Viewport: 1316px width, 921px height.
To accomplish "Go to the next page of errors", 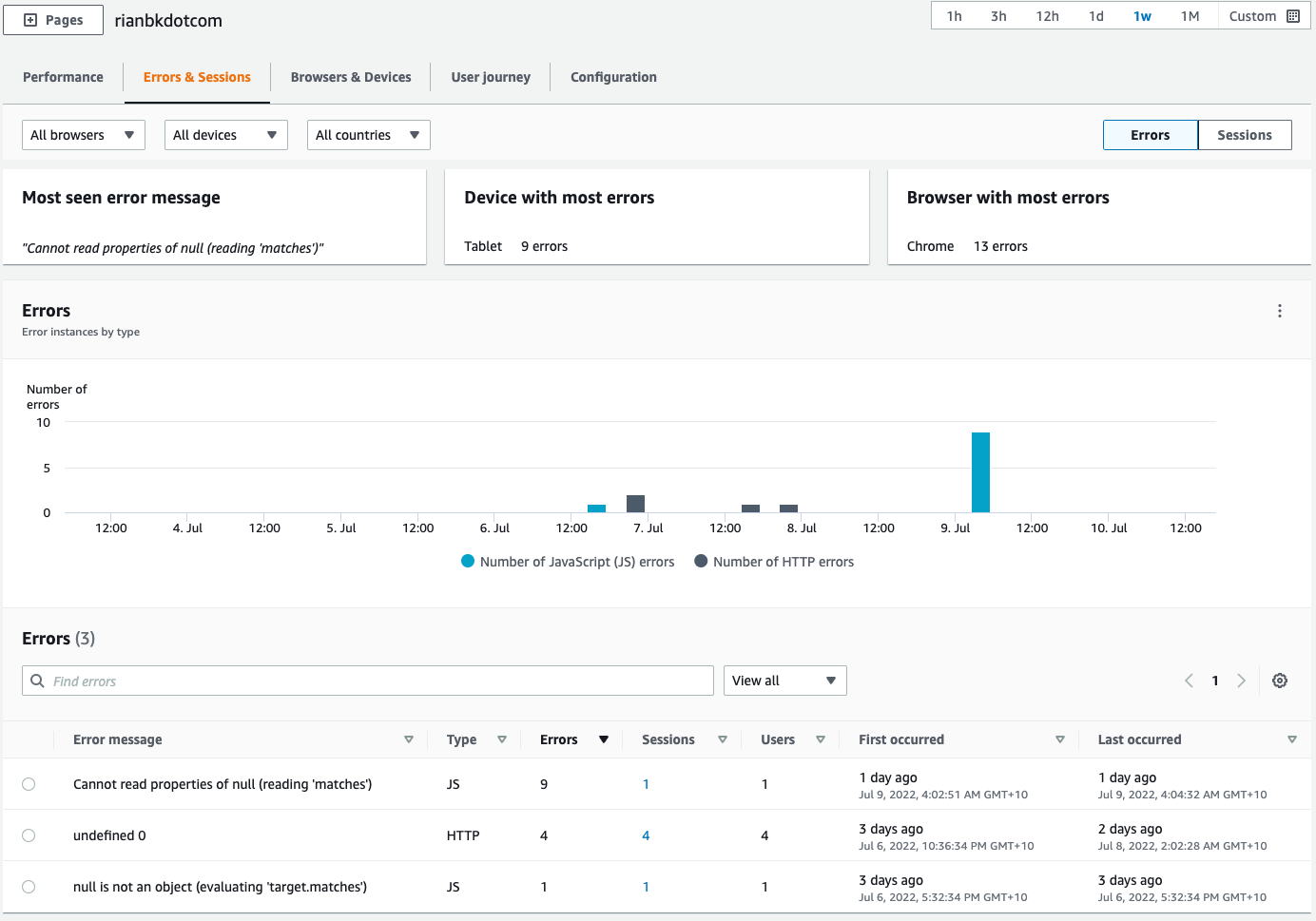I will click(x=1241, y=681).
